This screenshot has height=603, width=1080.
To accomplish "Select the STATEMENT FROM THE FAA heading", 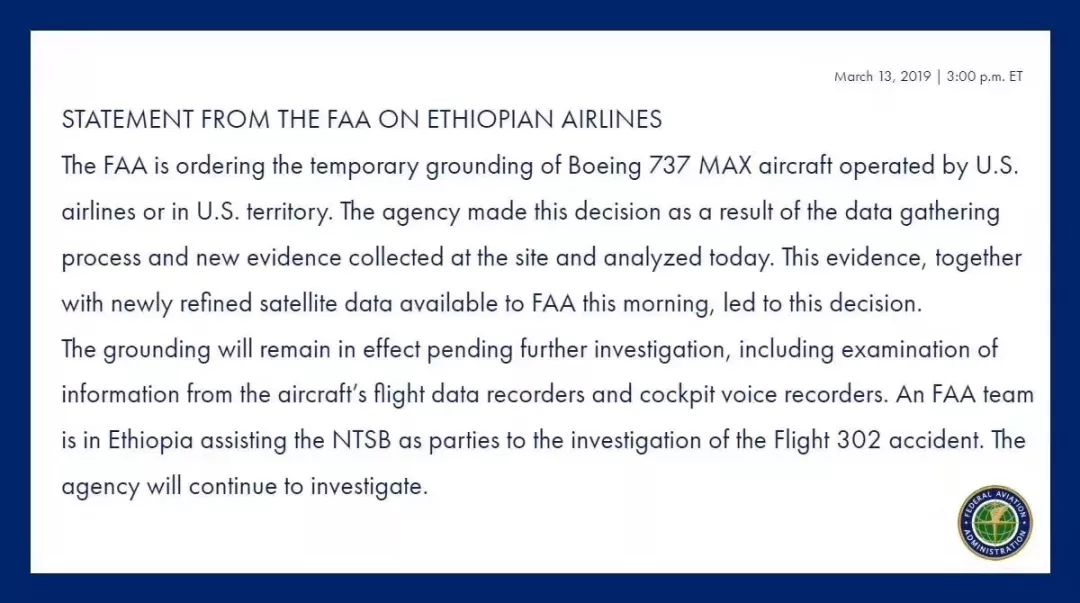I will [x=216, y=119].
